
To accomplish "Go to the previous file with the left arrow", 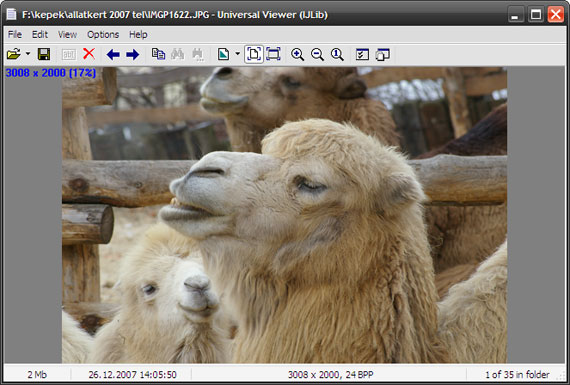I will click(113, 55).
